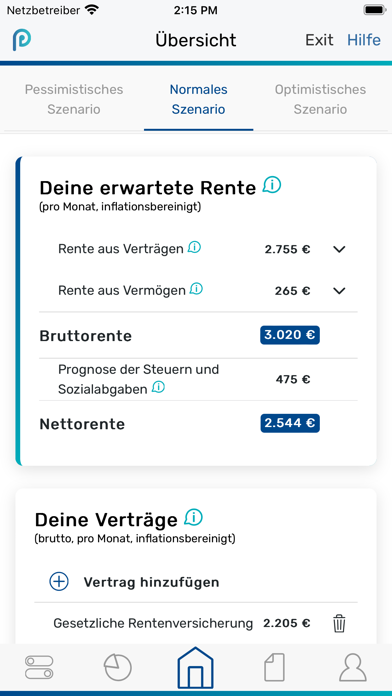The height and width of the screenshot is (696, 392).
Task: Delete Gesetzliche Rentenversicherung contract
Action: click(339, 623)
